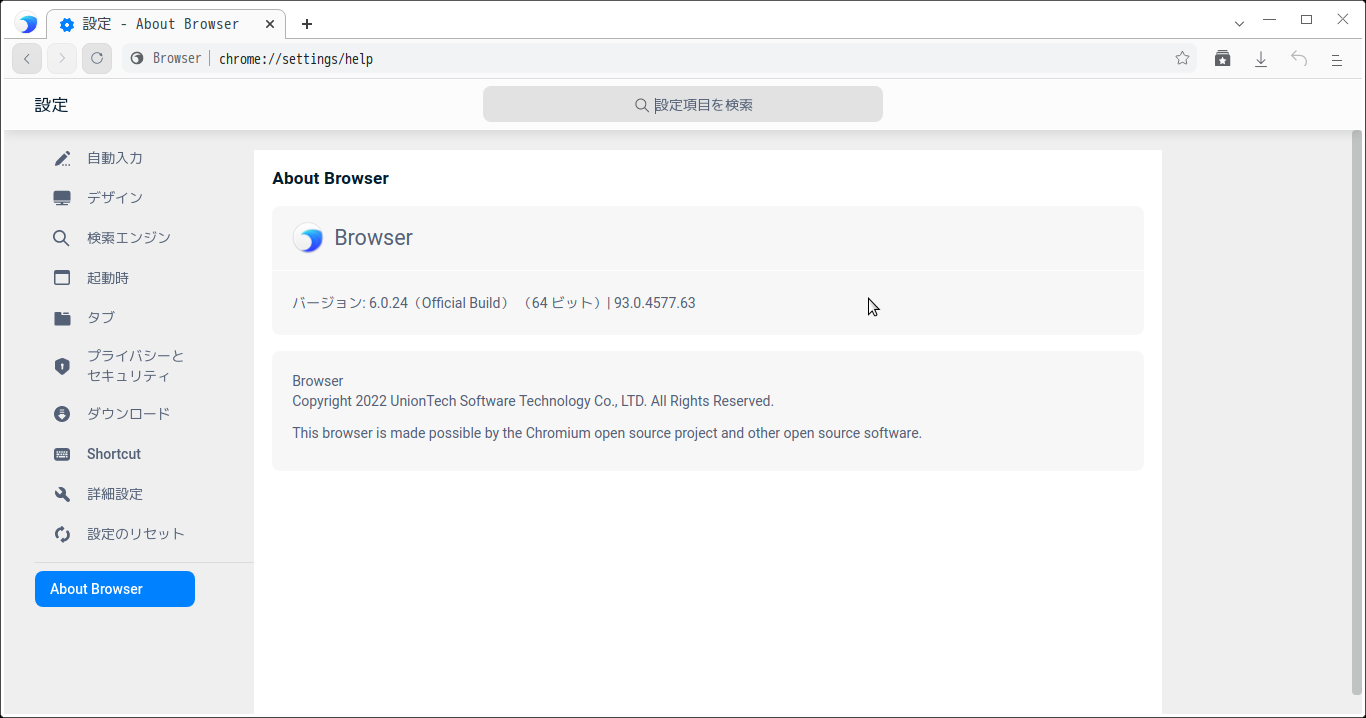
Task: Select the About Browser sidebar button
Action: tap(115, 589)
